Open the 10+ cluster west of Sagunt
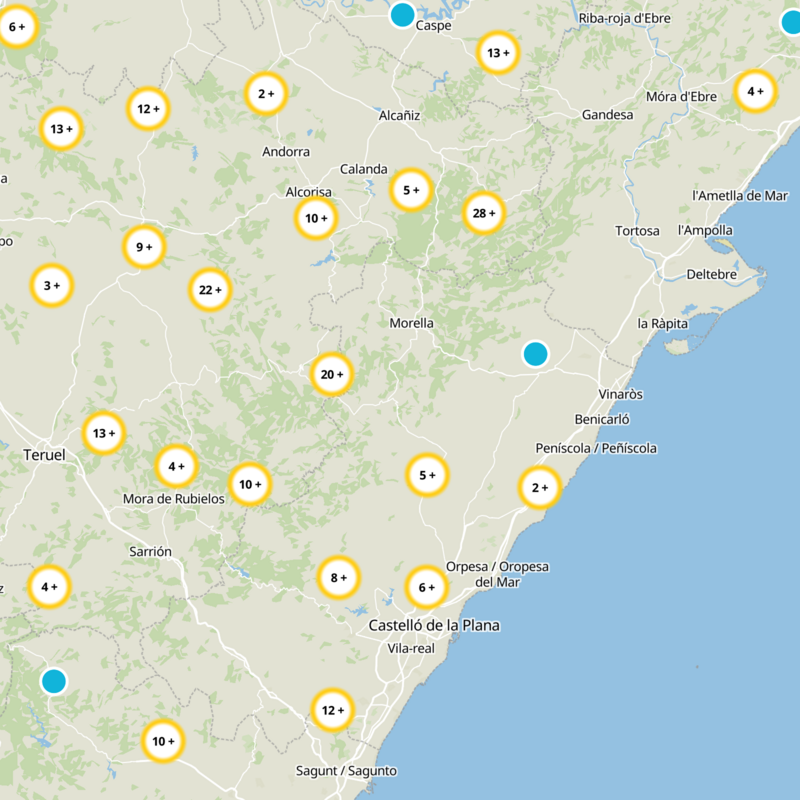 pyautogui.click(x=163, y=741)
